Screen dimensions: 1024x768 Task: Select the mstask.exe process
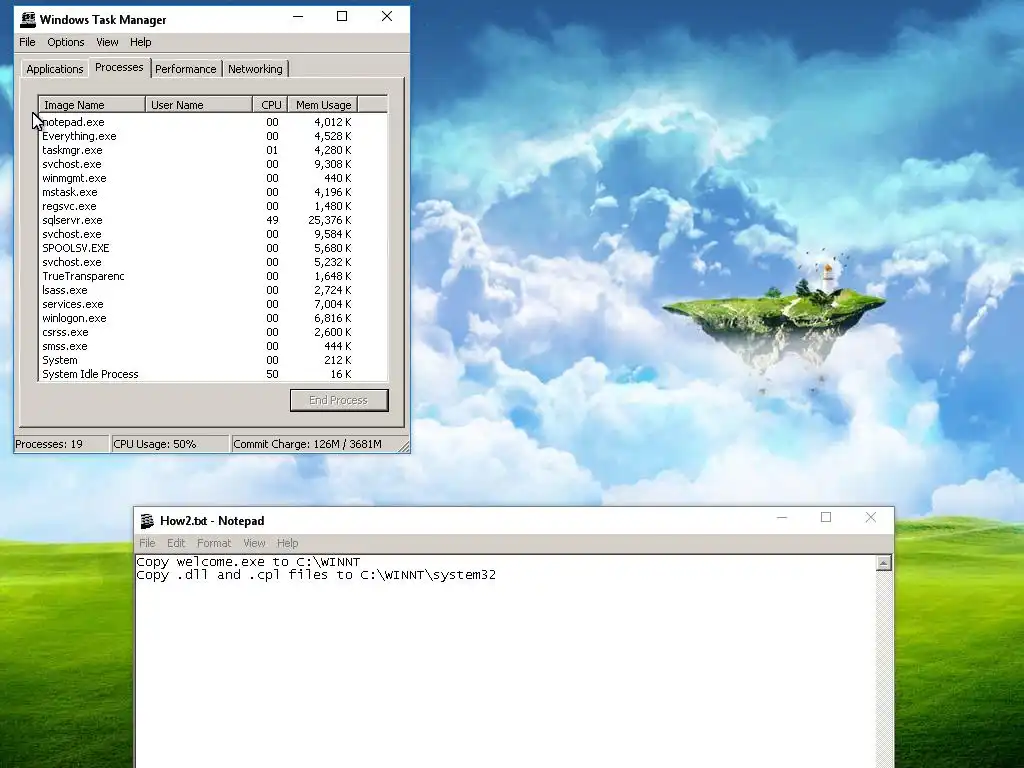point(213,192)
